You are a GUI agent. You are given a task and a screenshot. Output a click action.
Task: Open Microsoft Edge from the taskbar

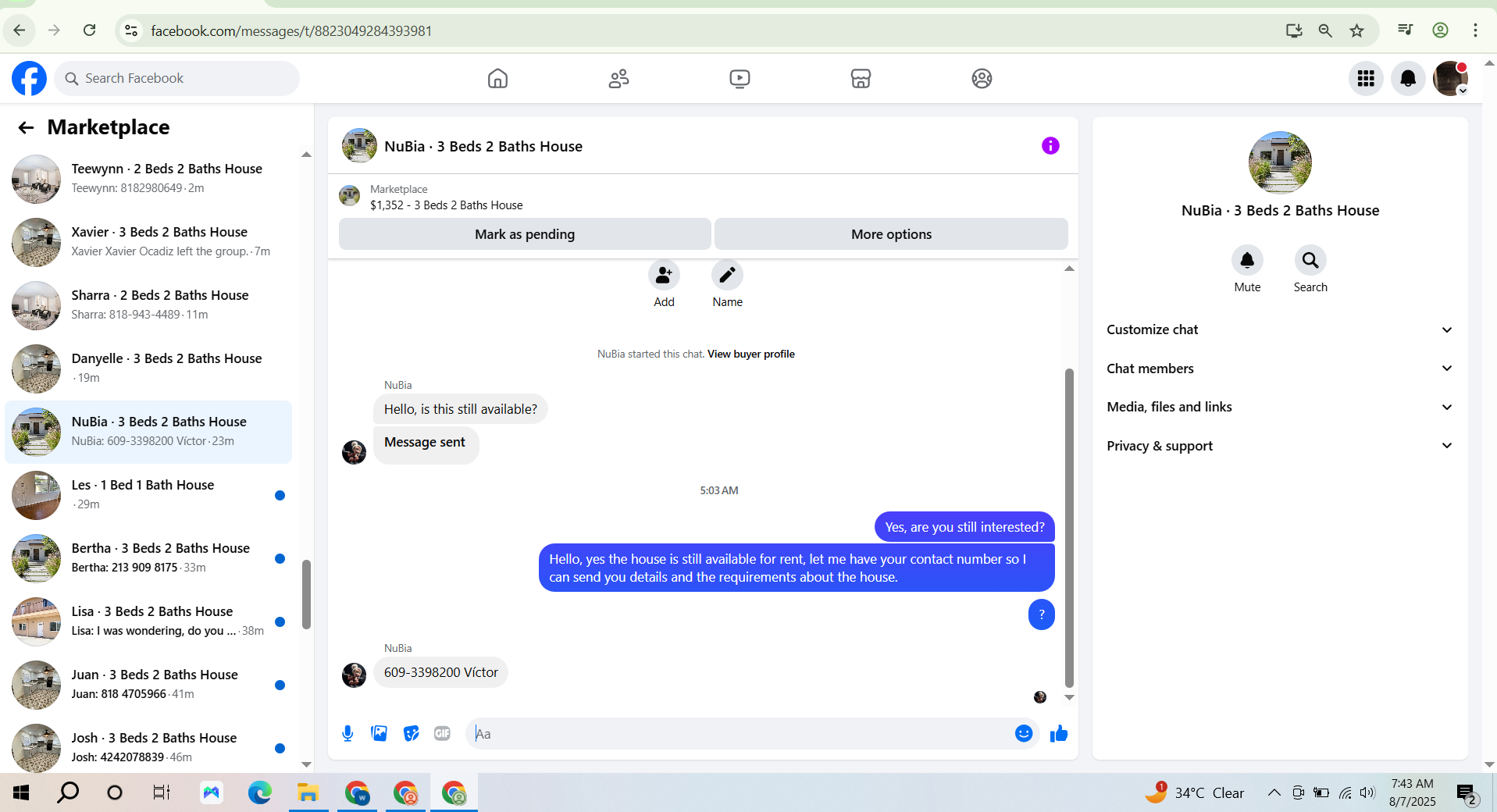pyautogui.click(x=260, y=793)
